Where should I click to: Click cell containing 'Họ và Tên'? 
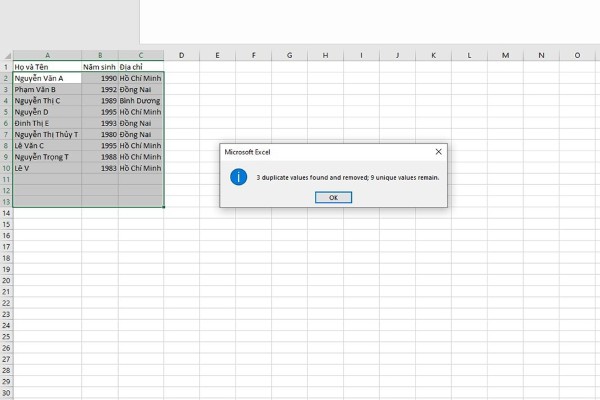click(47, 66)
